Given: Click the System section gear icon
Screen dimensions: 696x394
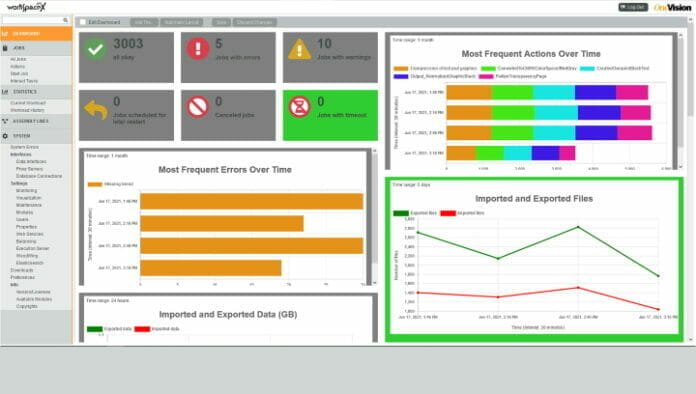Looking at the screenshot, I should point(5,136).
